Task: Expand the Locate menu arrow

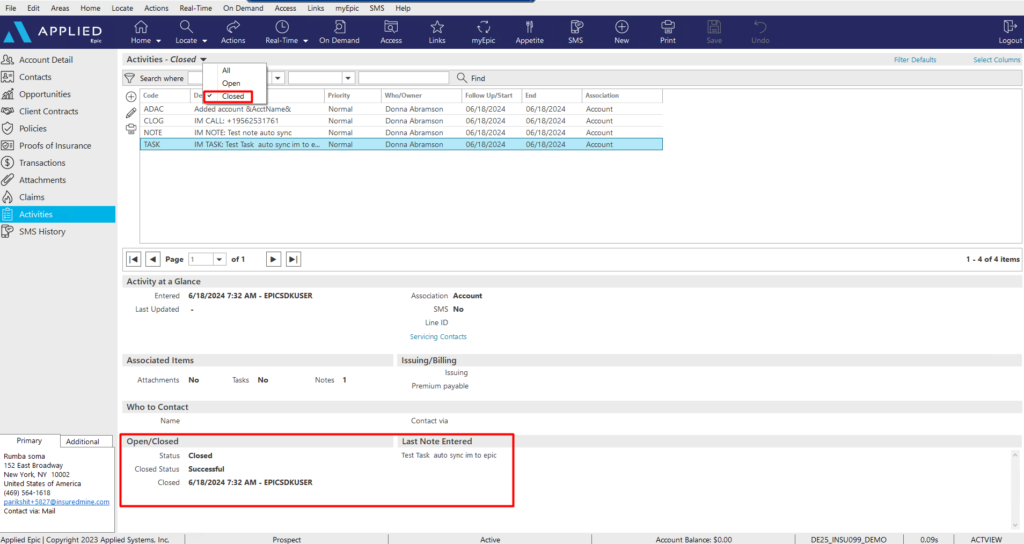Action: click(204, 40)
